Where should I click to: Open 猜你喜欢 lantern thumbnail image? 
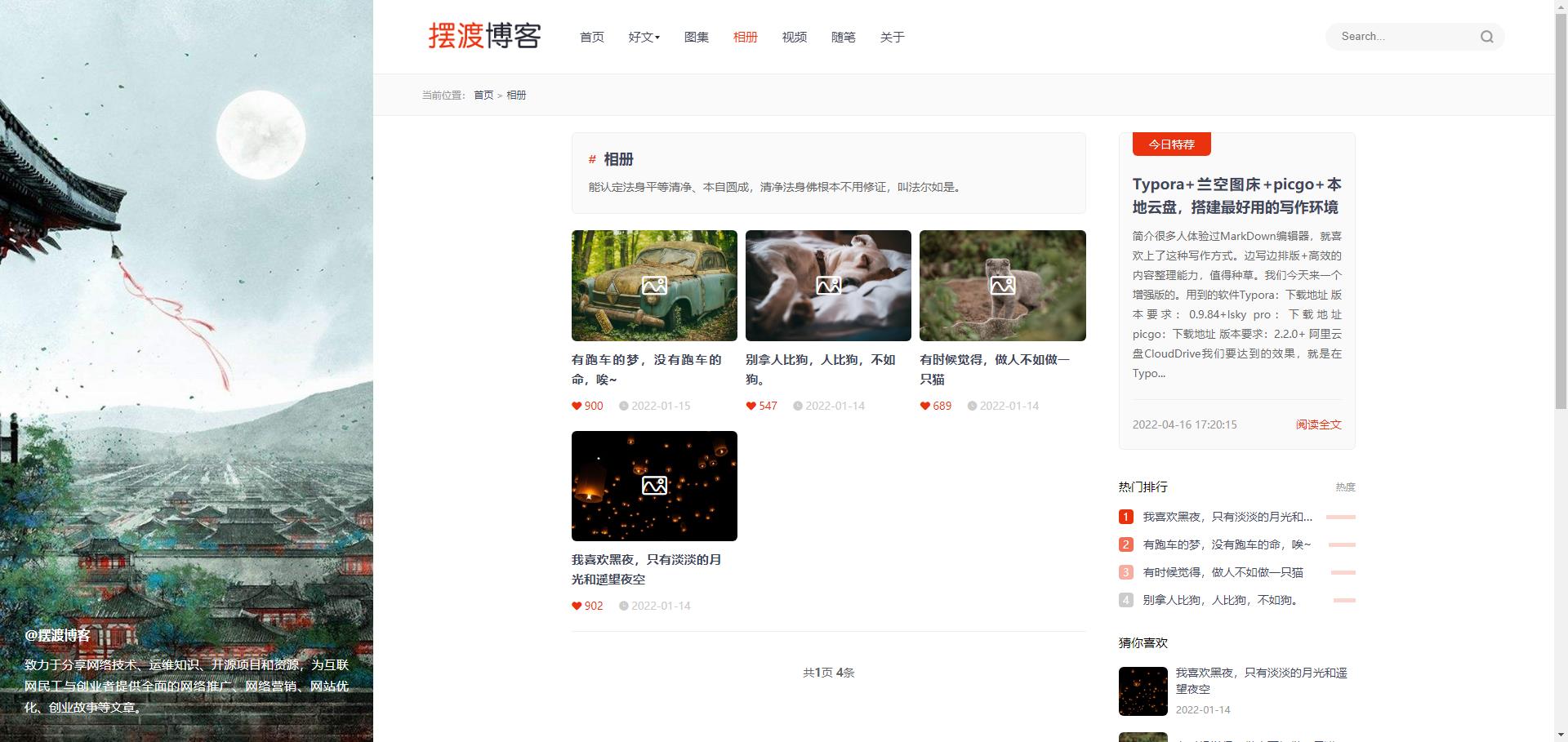[1143, 691]
